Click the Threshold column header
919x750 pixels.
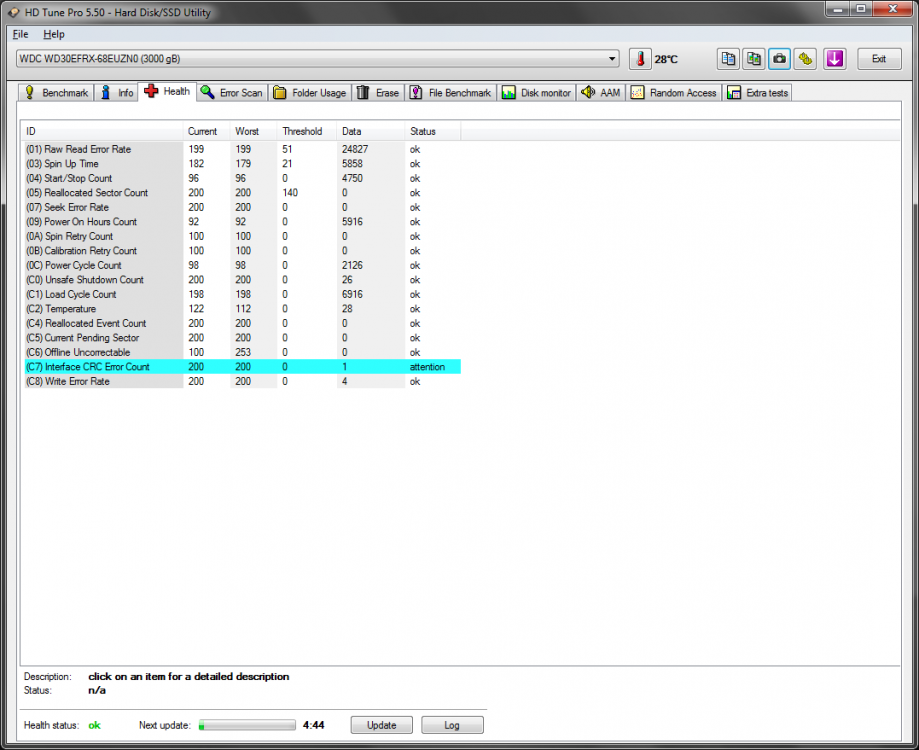click(x=307, y=131)
